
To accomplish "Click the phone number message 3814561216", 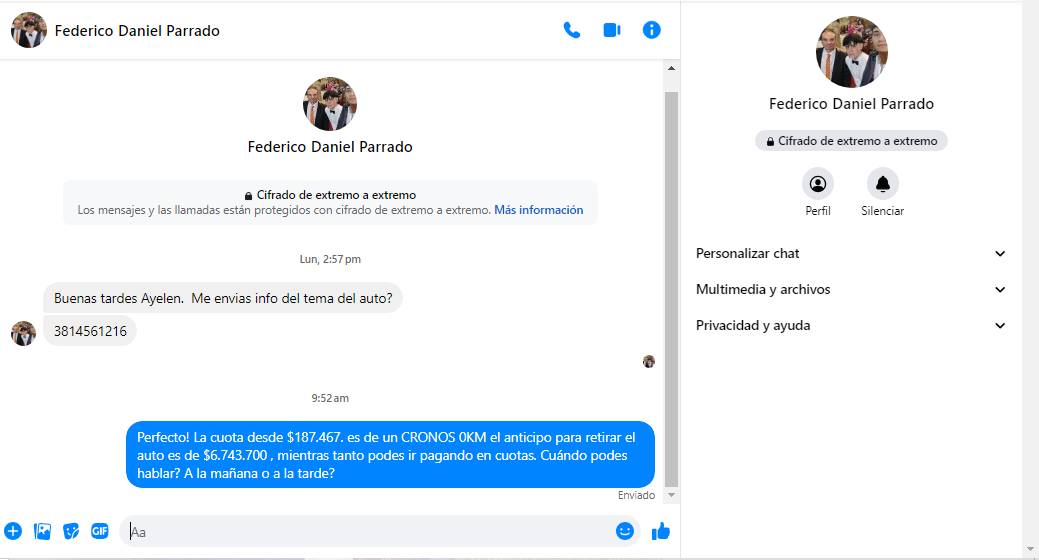I will coord(90,331).
